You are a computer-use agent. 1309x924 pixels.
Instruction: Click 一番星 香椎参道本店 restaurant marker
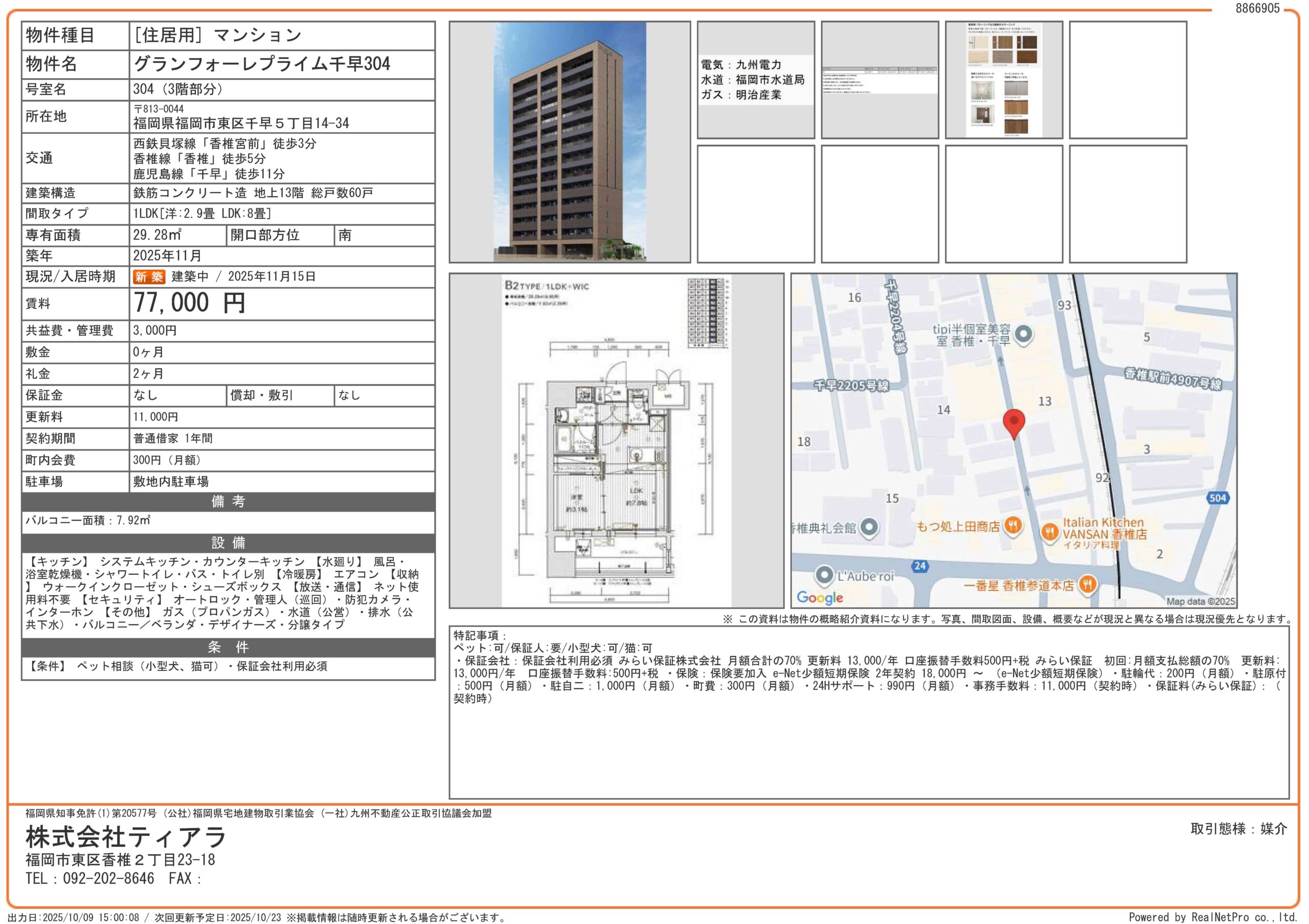pyautogui.click(x=1088, y=584)
